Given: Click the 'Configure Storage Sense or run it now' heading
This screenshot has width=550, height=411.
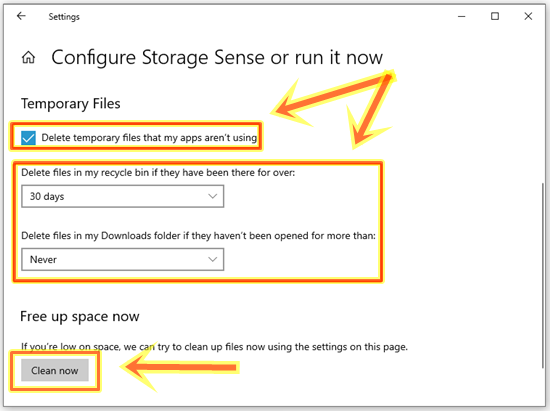Looking at the screenshot, I should [217, 58].
